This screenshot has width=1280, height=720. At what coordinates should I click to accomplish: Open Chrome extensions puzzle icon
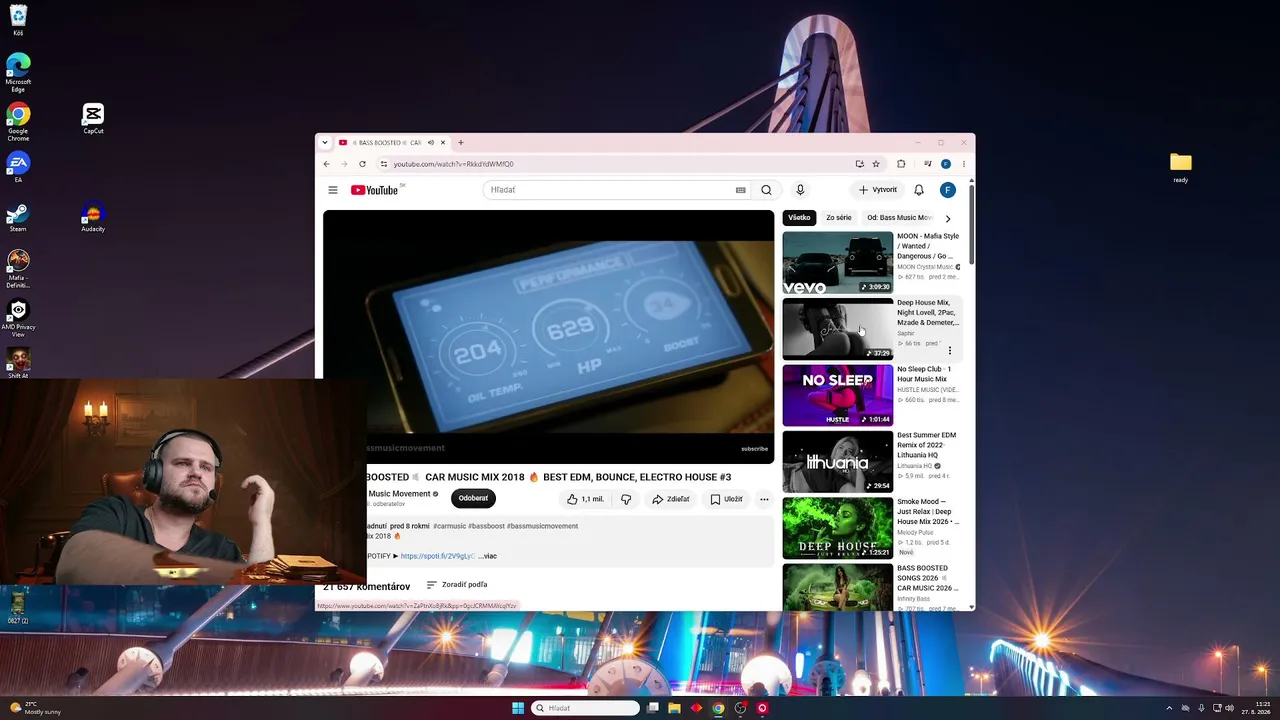click(x=901, y=164)
